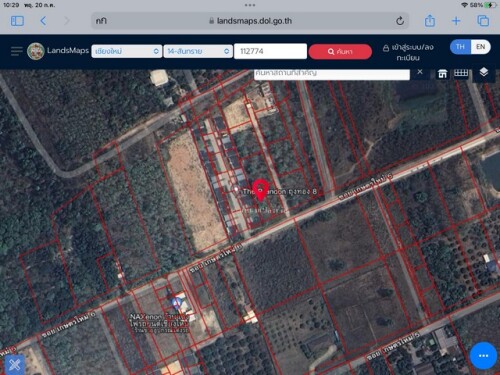Open the measurement ruler tool
The height and width of the screenshot is (375, 500).
point(461,73)
